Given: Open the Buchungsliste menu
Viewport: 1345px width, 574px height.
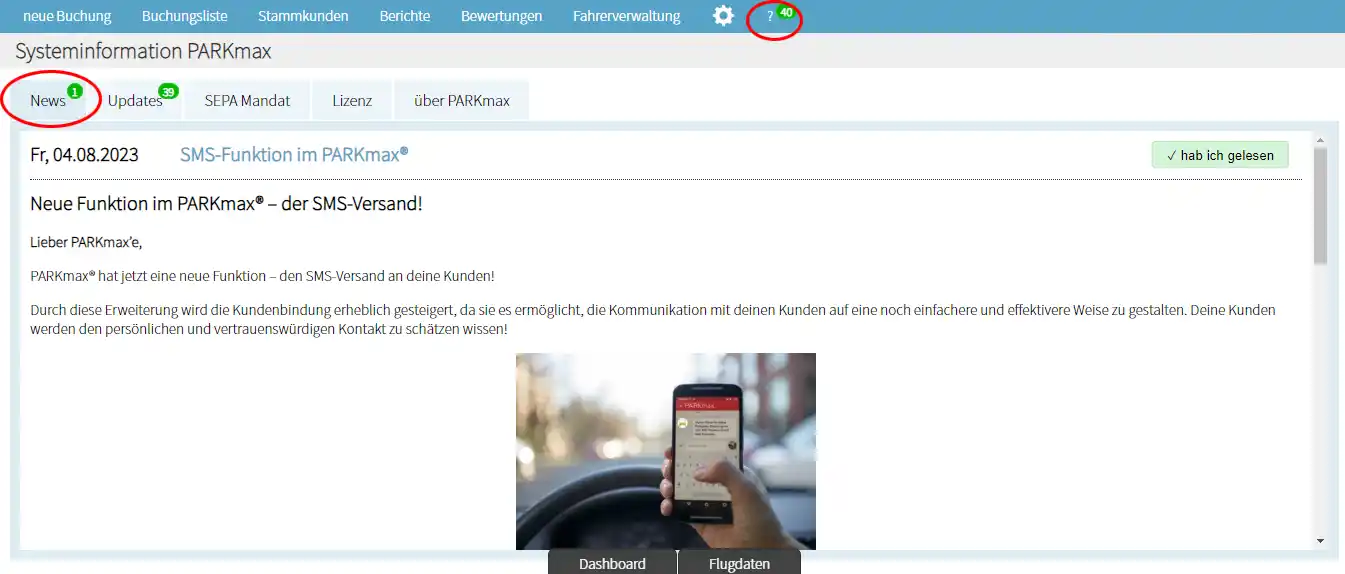Looking at the screenshot, I should 185,16.
